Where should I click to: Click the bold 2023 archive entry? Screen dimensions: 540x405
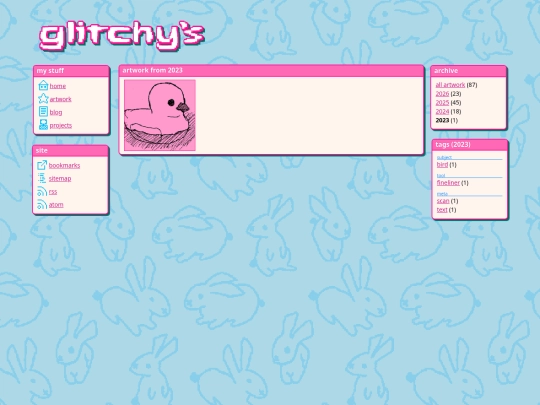(442, 121)
